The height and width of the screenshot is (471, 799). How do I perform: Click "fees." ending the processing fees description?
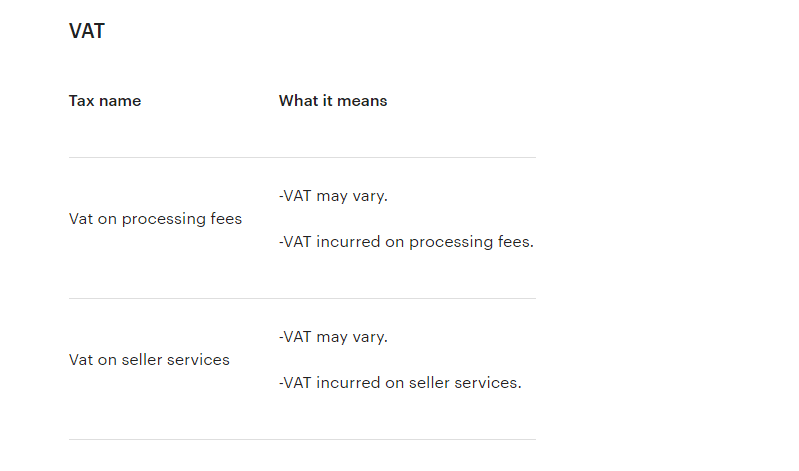[x=516, y=242]
